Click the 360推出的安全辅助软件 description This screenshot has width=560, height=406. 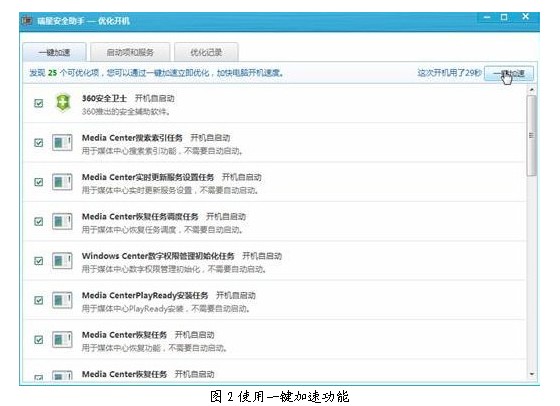pyautogui.click(x=126, y=112)
